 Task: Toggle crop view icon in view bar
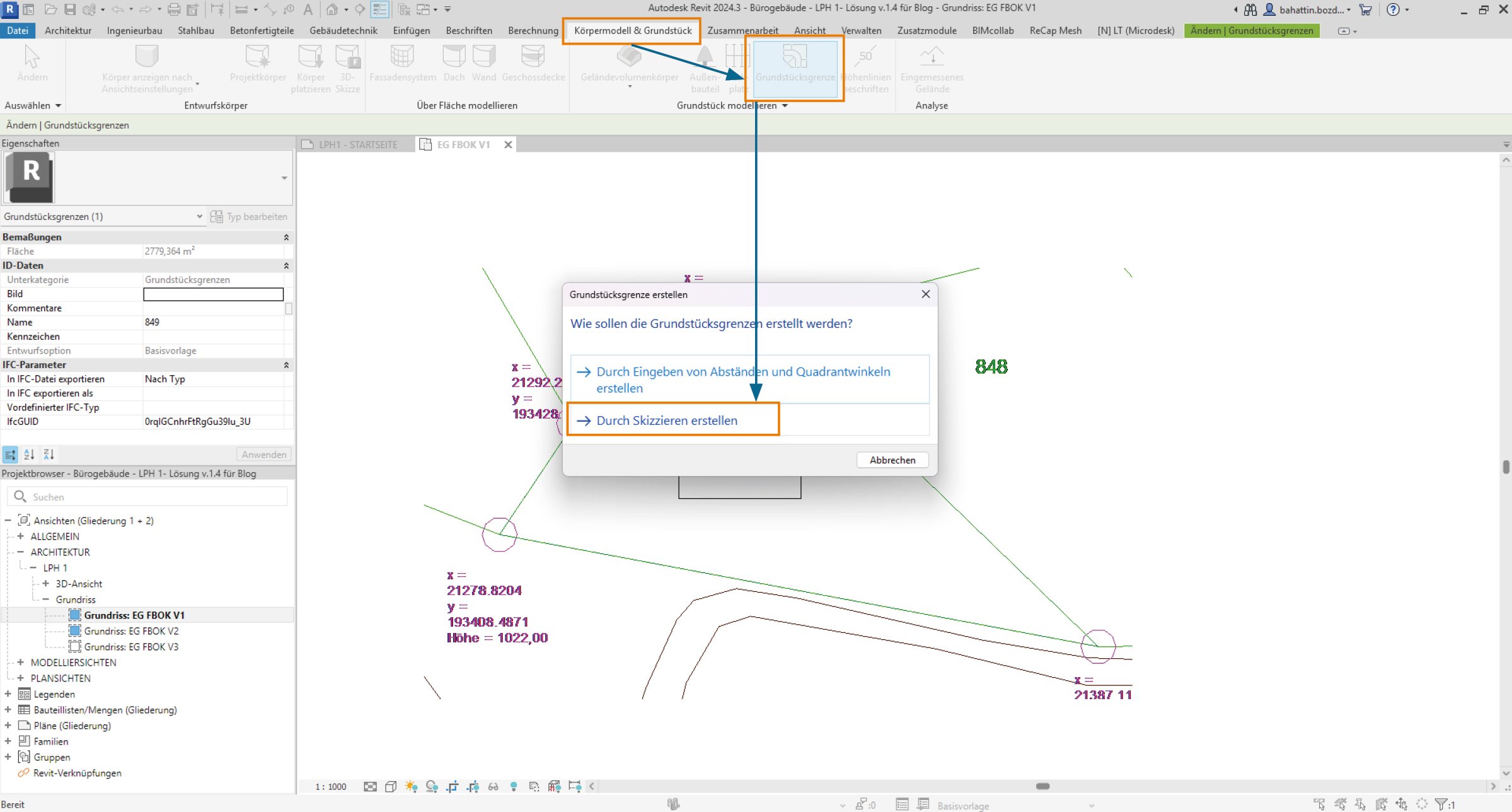coord(452,786)
